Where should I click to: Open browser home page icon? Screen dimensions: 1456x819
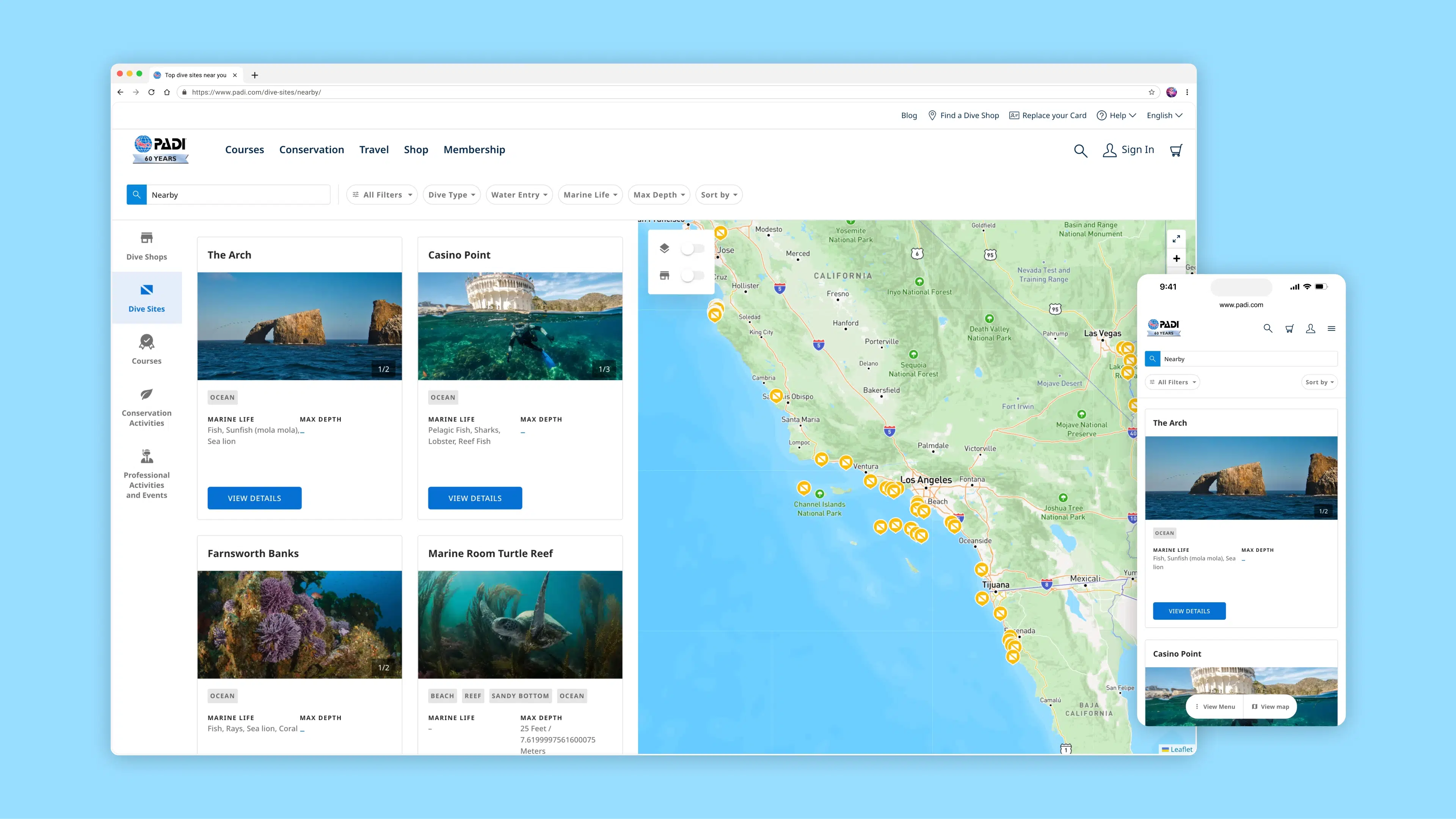(x=167, y=92)
